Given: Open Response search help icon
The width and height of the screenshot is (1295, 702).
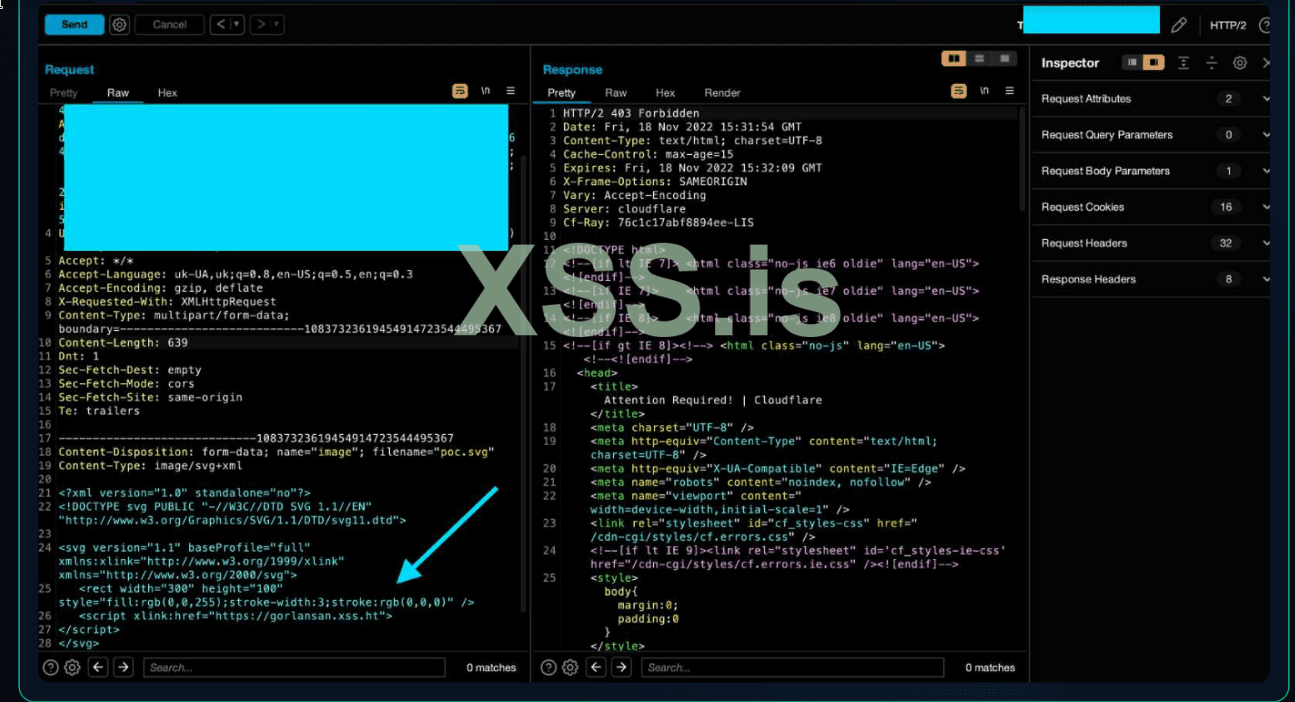Looking at the screenshot, I should click(548, 667).
